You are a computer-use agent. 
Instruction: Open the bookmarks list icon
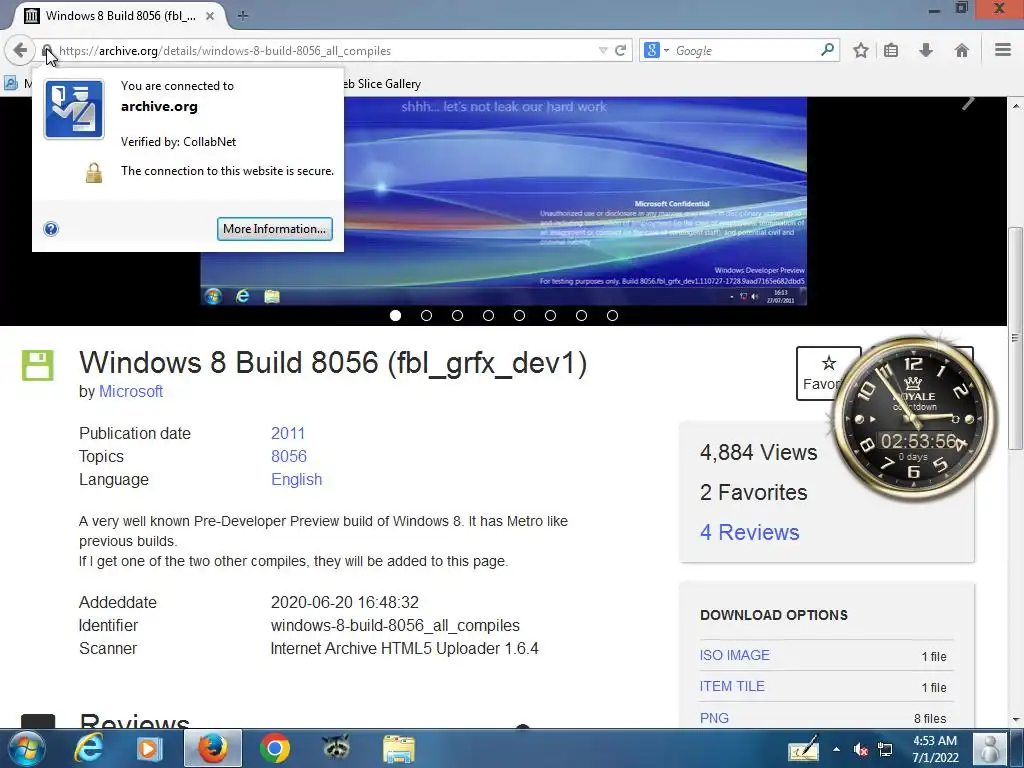pyautogui.click(x=891, y=50)
